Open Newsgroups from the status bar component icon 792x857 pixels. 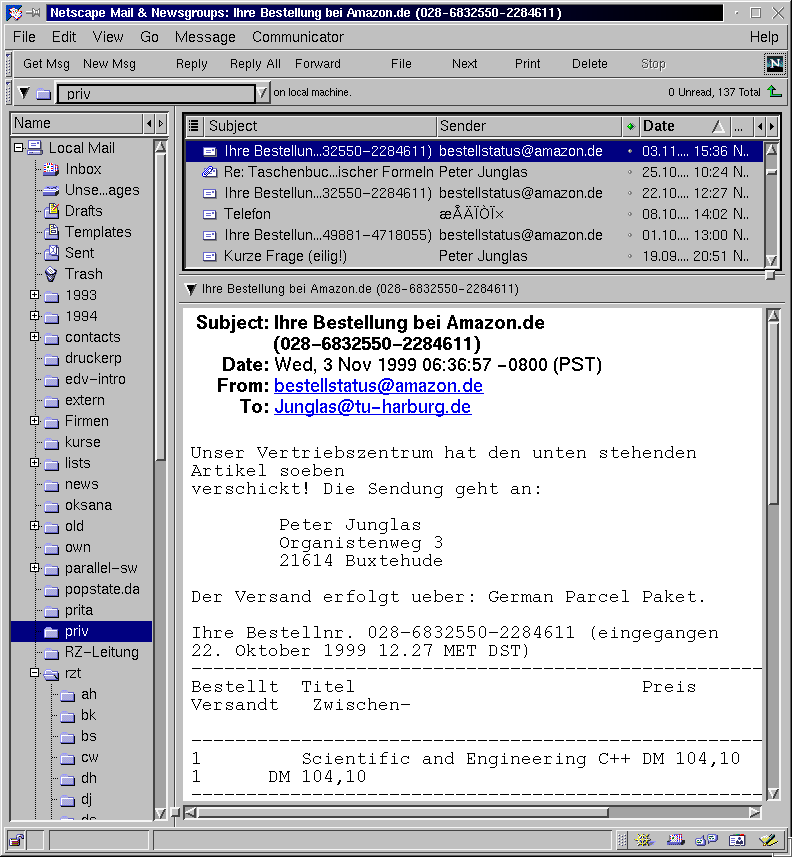click(706, 840)
